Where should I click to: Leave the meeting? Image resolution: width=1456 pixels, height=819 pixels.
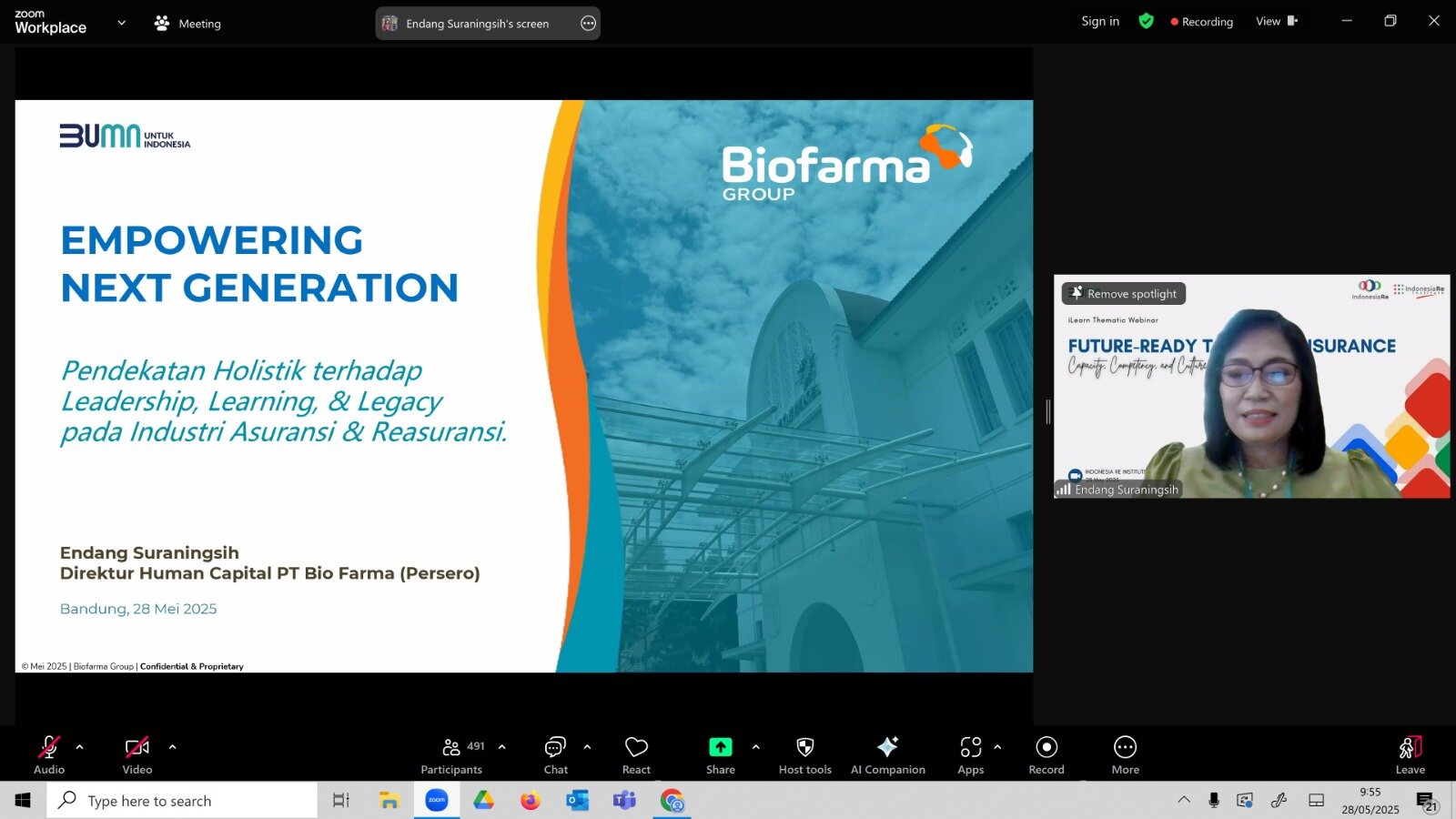[x=1410, y=754]
